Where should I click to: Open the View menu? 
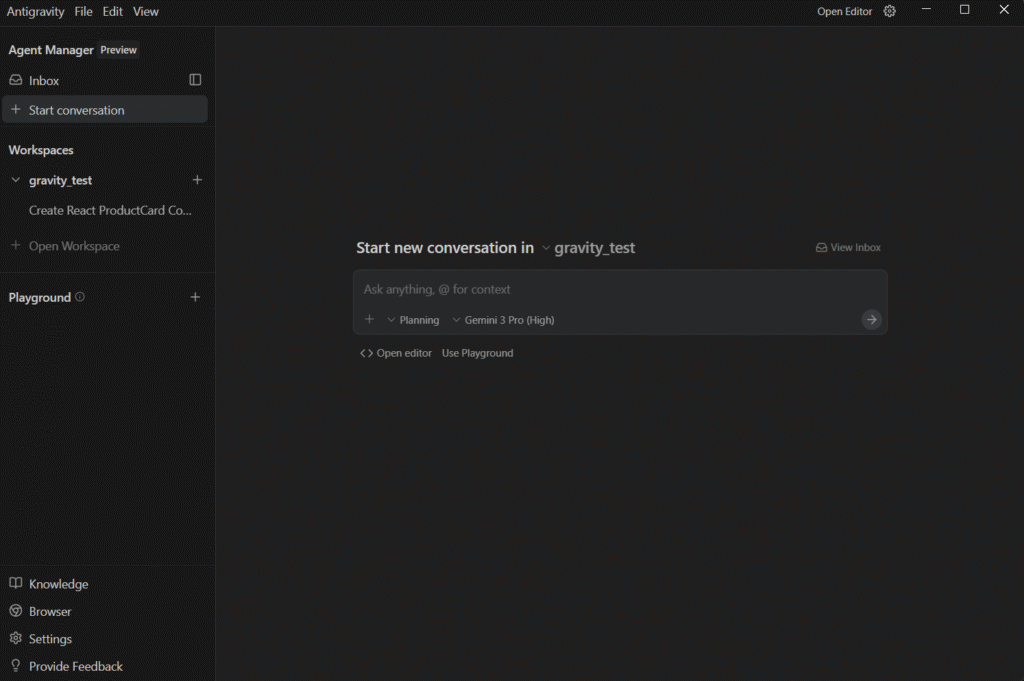146,11
